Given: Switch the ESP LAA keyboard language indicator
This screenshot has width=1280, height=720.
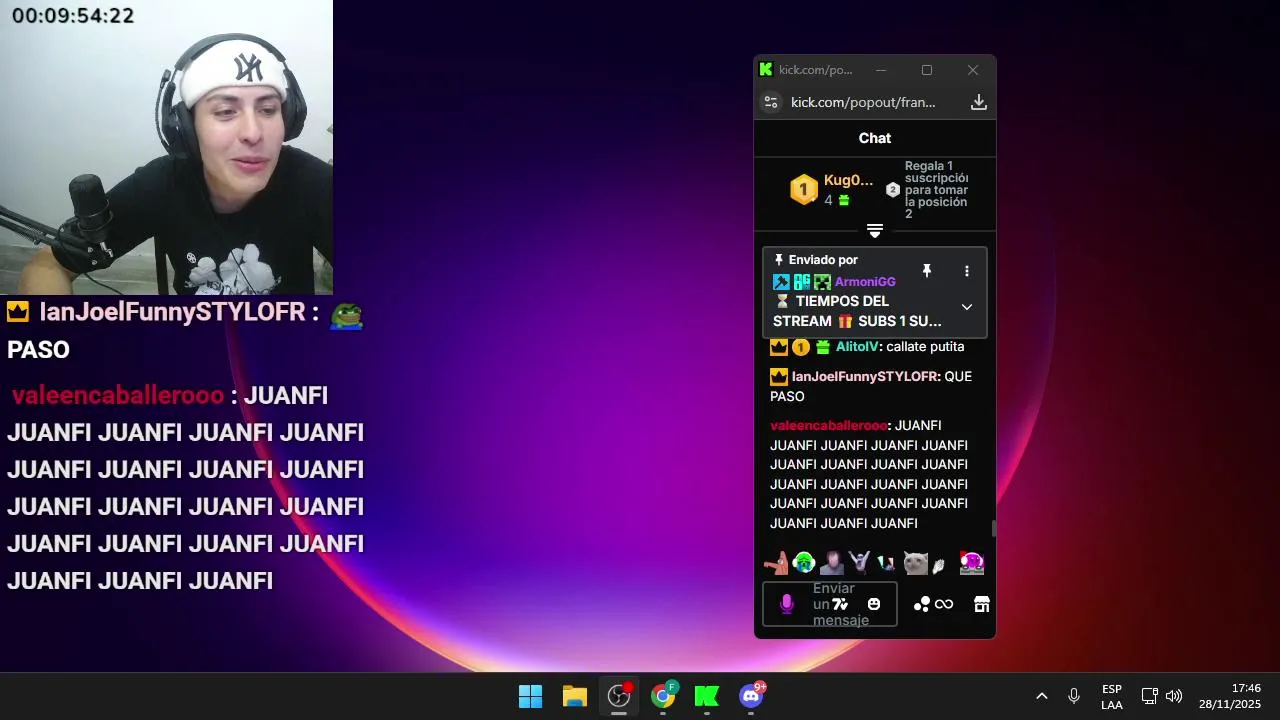Looking at the screenshot, I should (1112, 697).
